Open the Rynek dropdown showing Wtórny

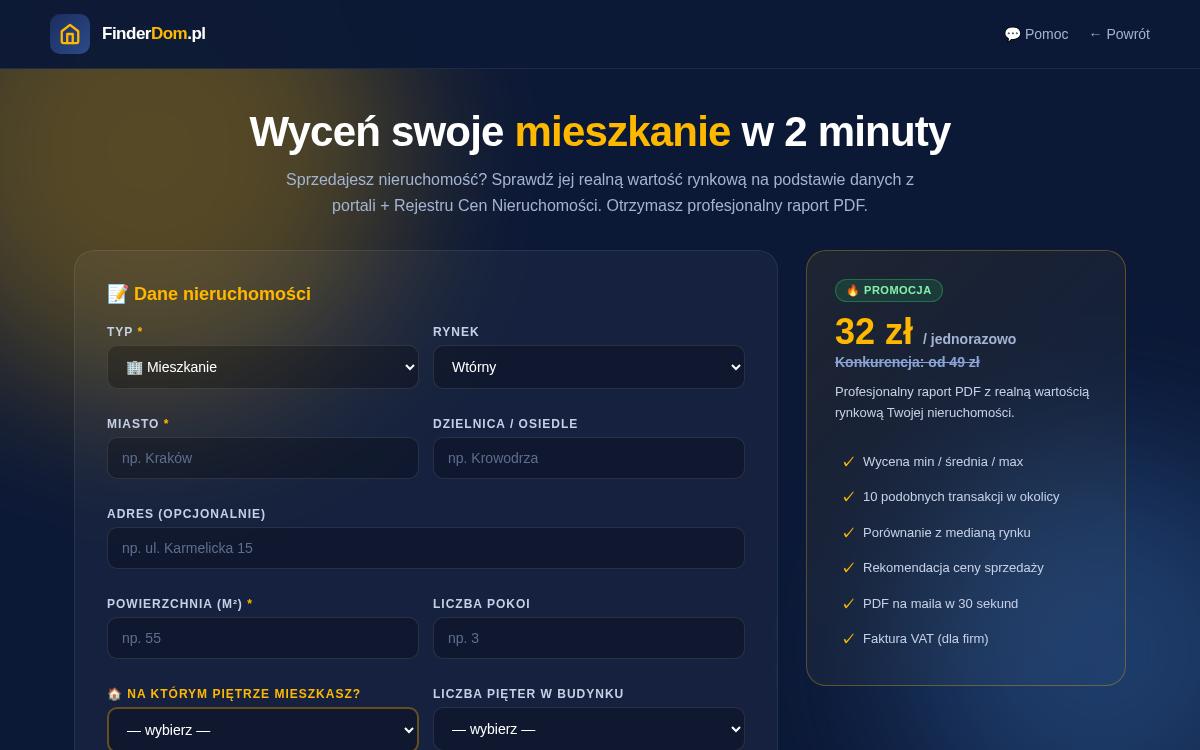(589, 367)
